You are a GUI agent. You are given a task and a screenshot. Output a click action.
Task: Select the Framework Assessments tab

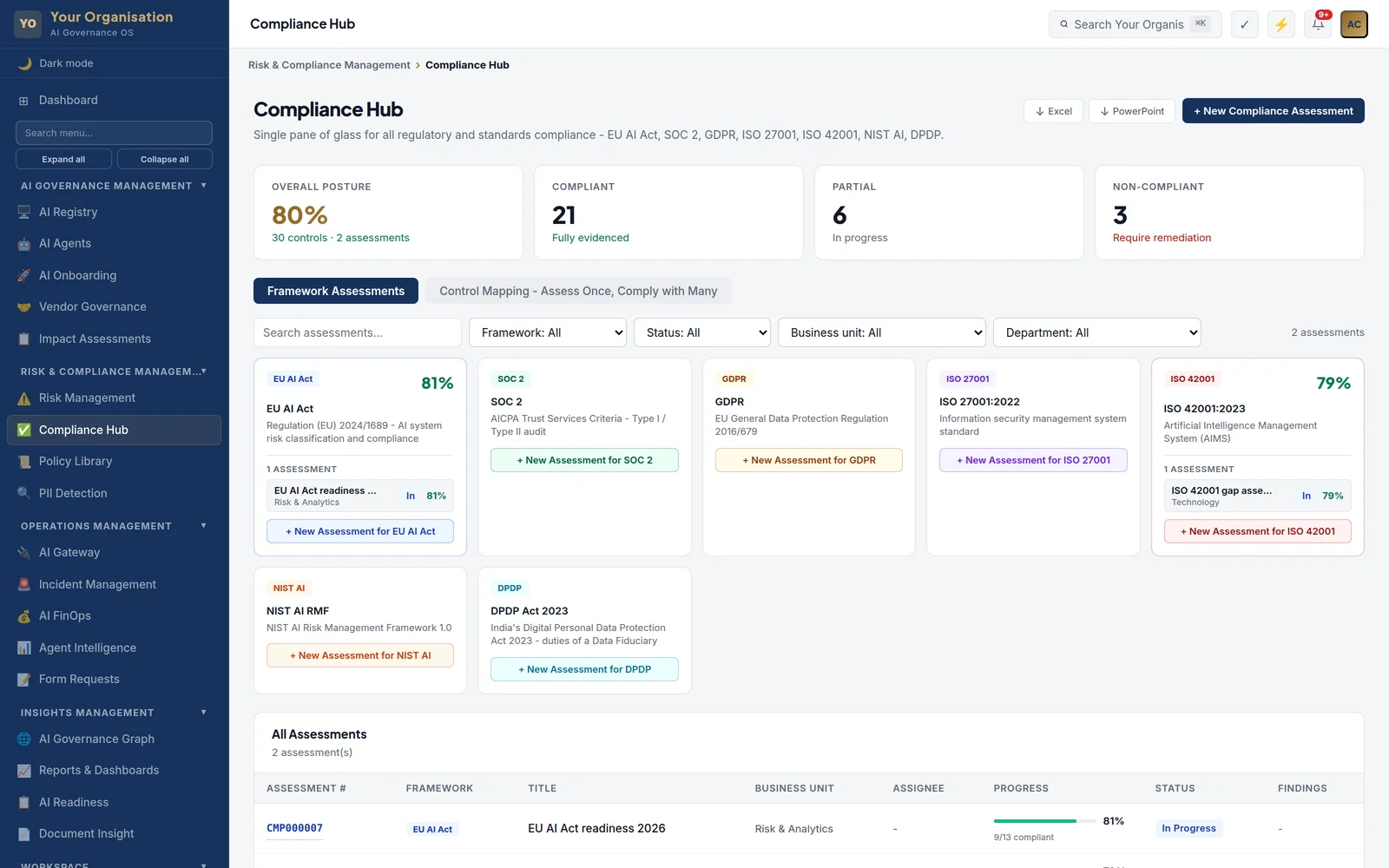tap(336, 291)
